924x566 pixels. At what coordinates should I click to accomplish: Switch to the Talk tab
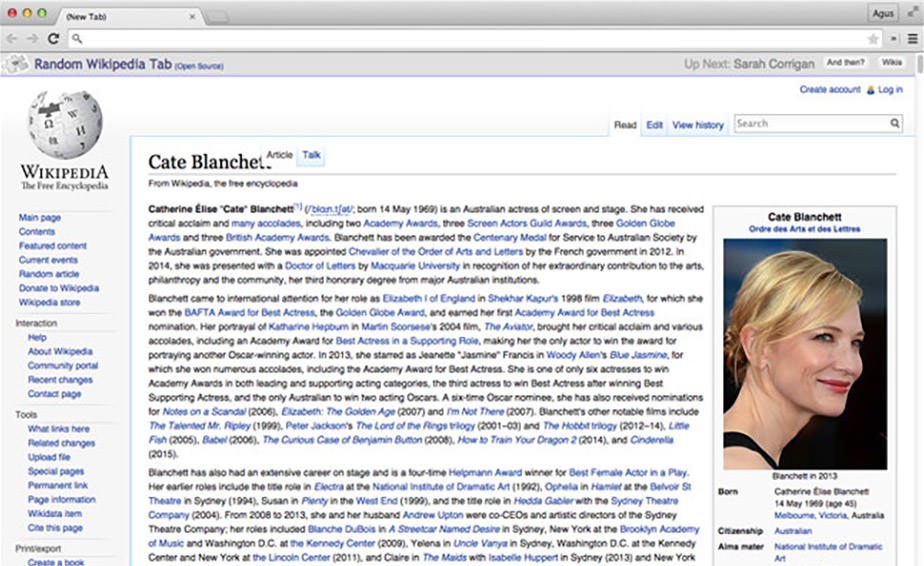click(x=311, y=155)
